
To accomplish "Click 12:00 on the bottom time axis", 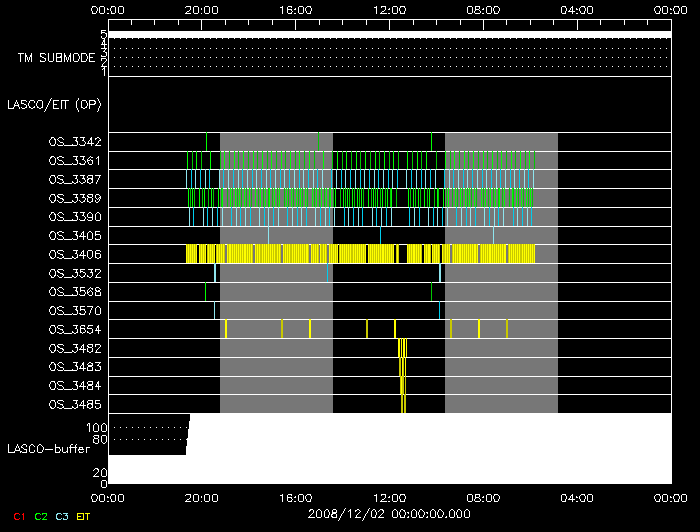I will pyautogui.click(x=389, y=496).
